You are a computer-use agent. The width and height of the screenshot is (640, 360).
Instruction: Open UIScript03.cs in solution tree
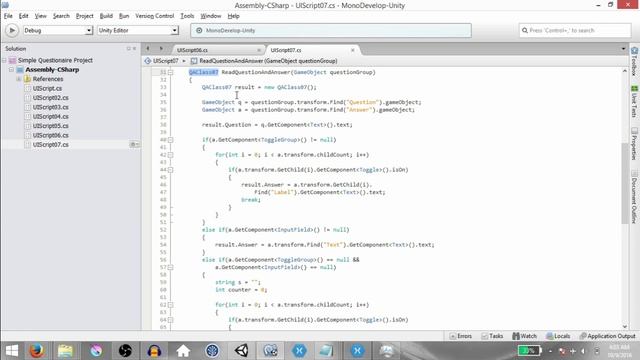(x=51, y=107)
